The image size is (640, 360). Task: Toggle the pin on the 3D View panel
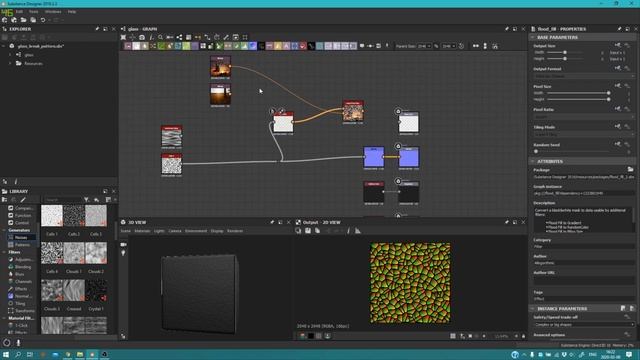tap(272, 222)
